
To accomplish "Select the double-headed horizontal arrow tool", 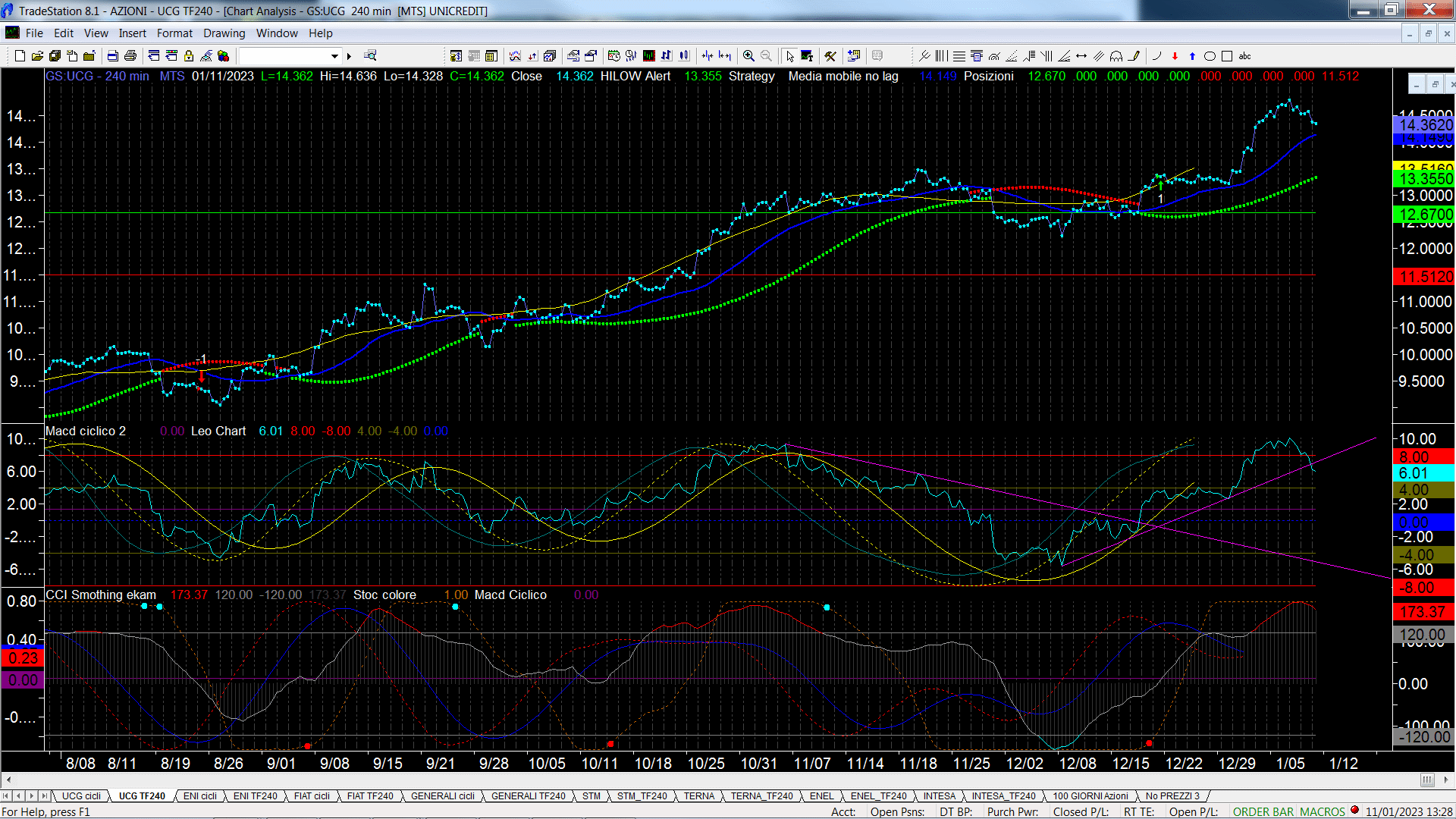I will click(1081, 55).
